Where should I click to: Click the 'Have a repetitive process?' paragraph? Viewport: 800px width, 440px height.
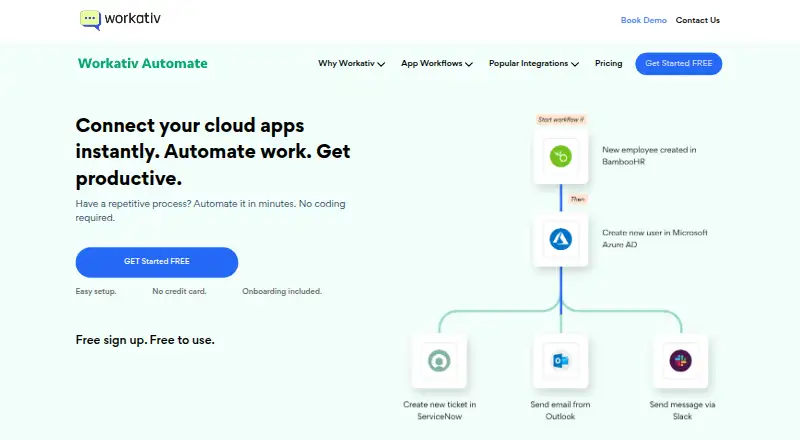coord(210,210)
